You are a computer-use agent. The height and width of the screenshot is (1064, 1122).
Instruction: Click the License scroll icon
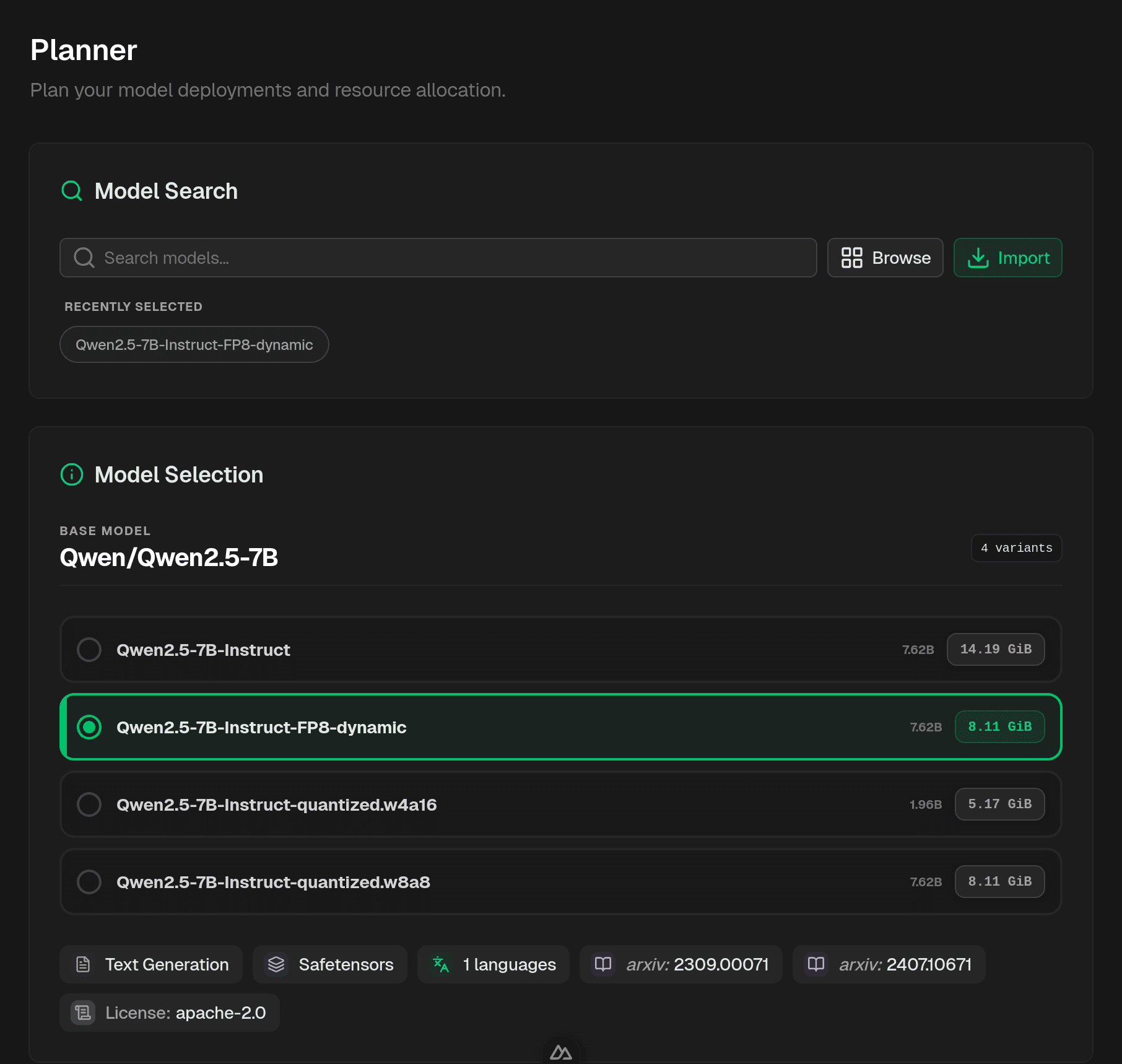pyautogui.click(x=83, y=1013)
